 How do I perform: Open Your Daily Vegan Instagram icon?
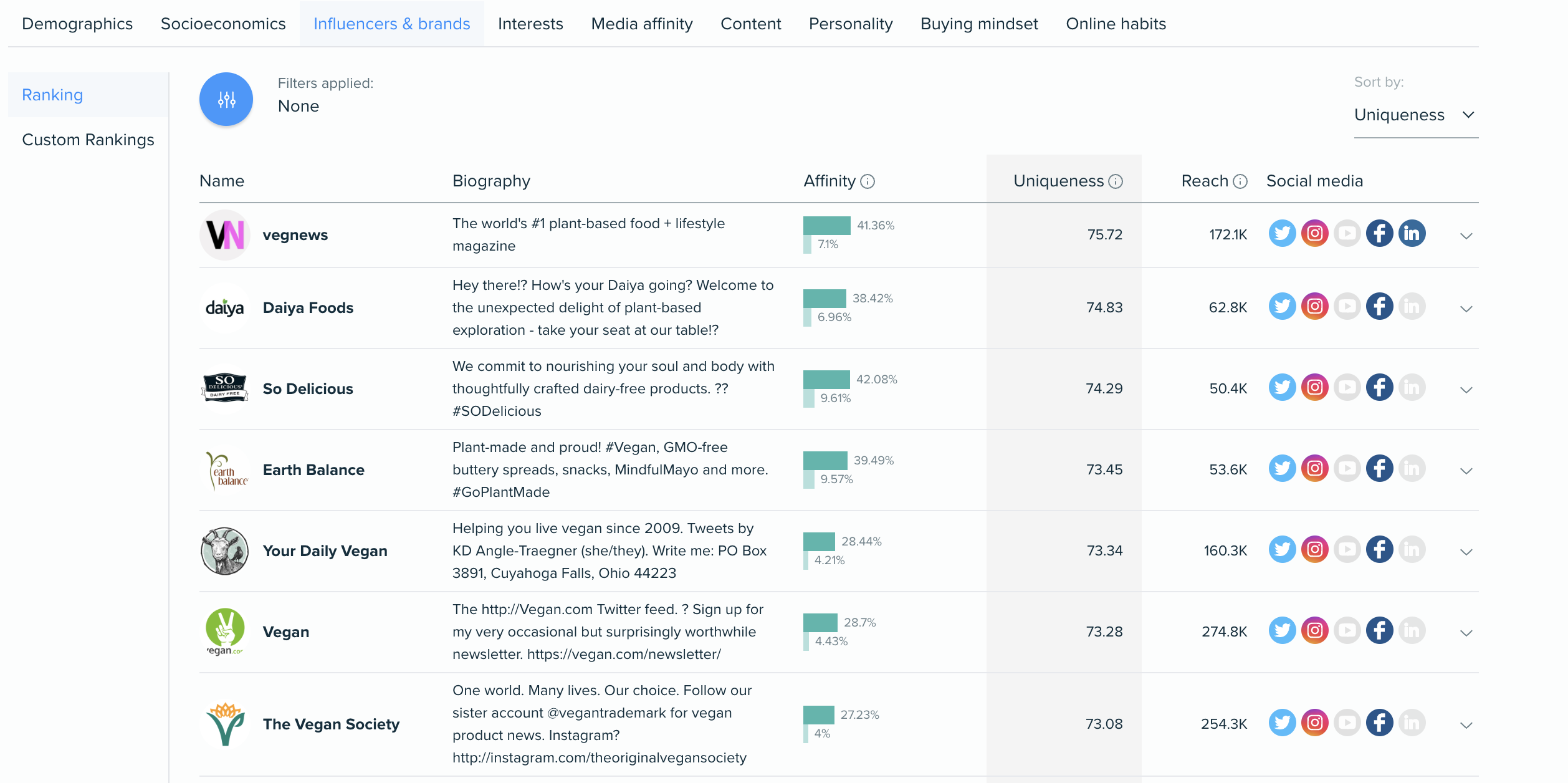tap(1314, 550)
